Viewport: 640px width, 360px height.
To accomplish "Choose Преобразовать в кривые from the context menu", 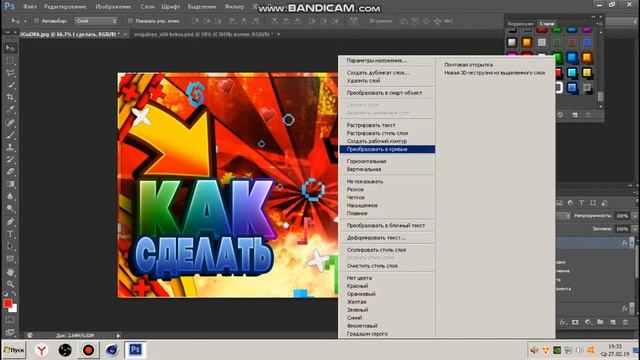I will coord(387,149).
